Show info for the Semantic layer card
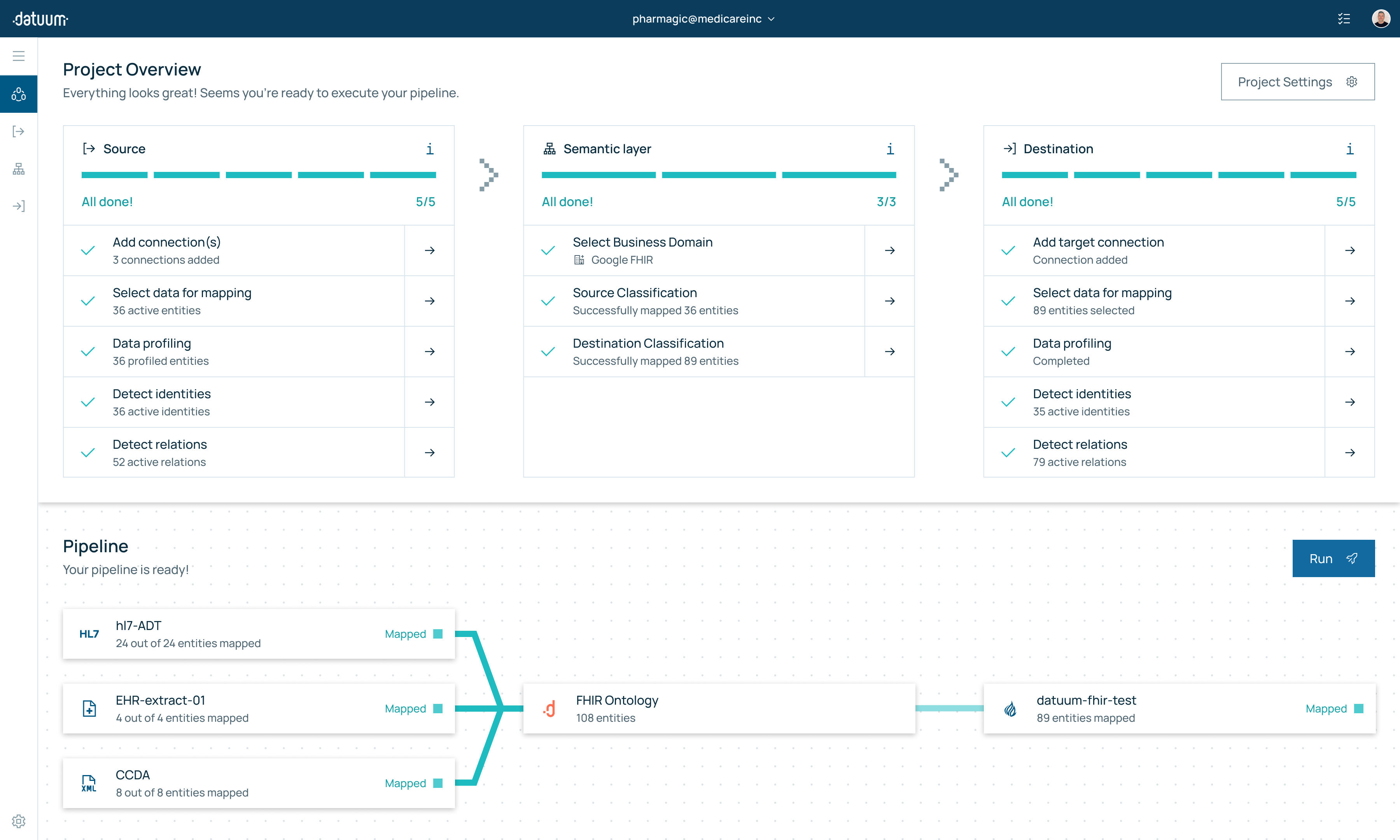Image resolution: width=1400 pixels, height=840 pixels. point(890,149)
